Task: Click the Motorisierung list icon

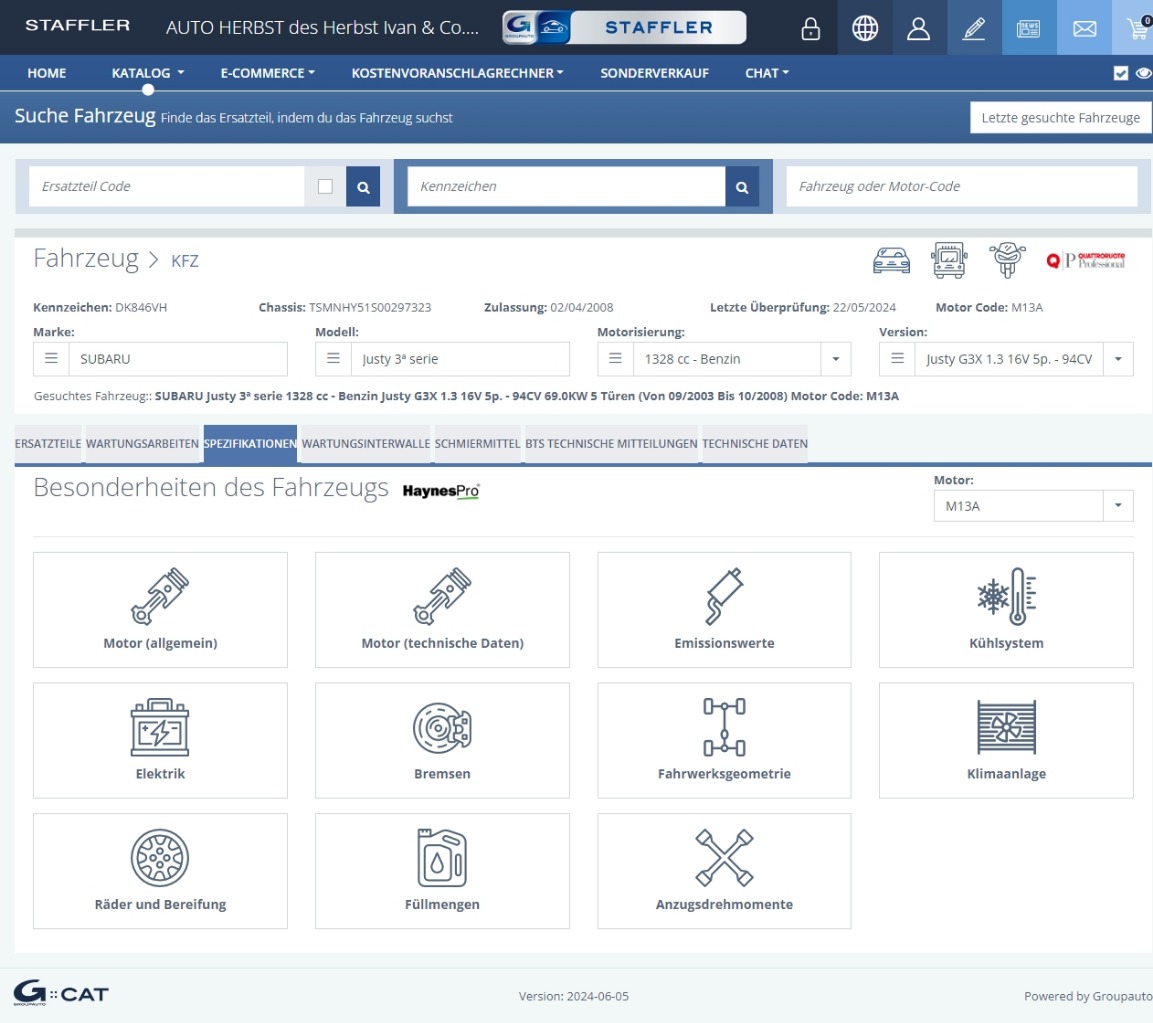Action: (x=615, y=359)
